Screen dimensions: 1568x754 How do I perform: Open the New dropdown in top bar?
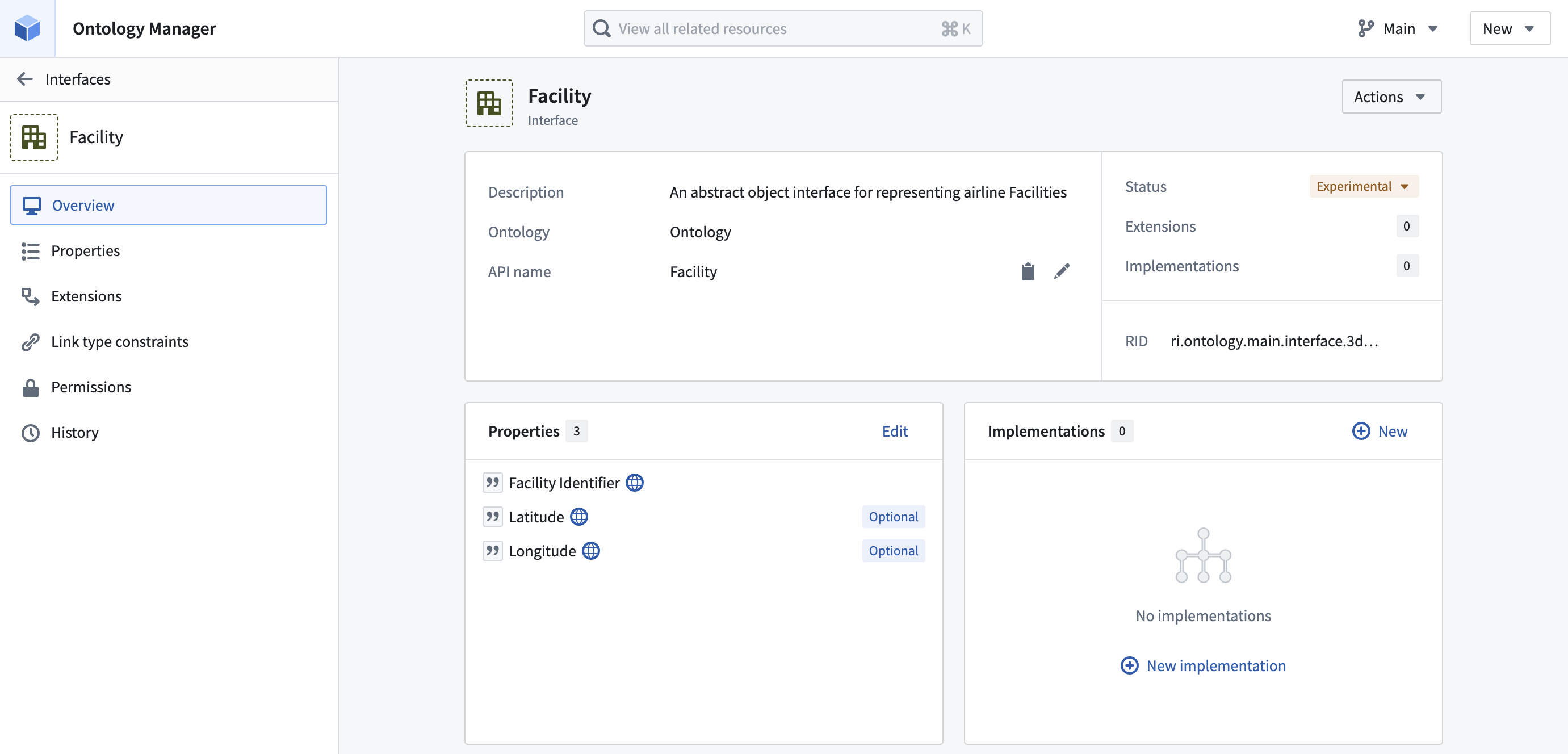point(1510,28)
